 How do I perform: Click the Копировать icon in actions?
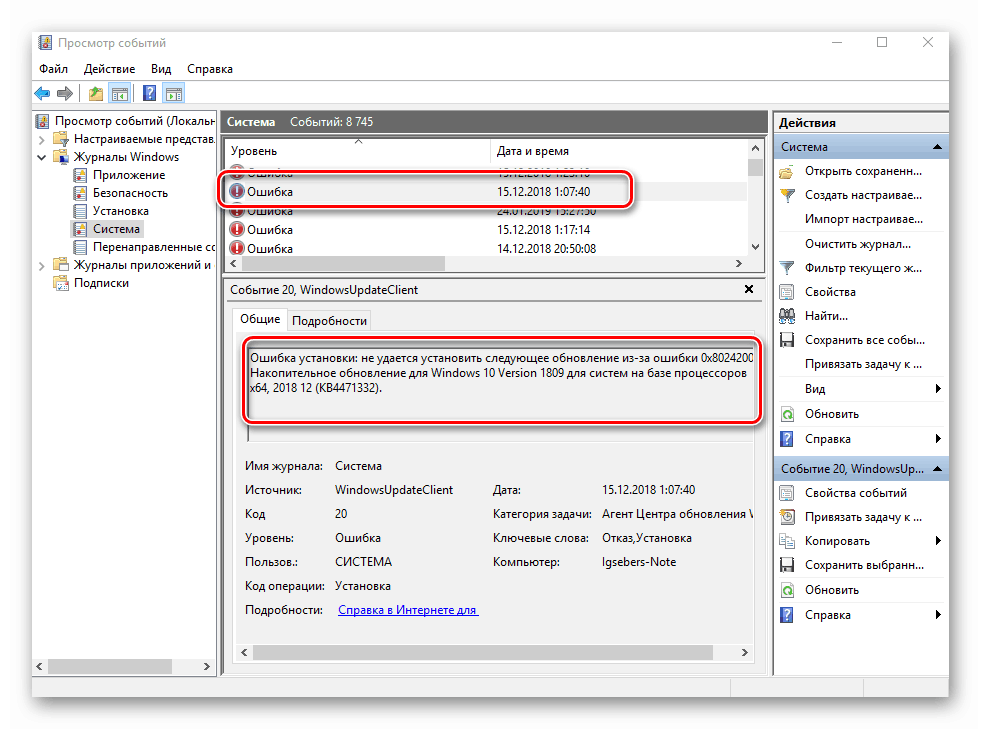(787, 541)
